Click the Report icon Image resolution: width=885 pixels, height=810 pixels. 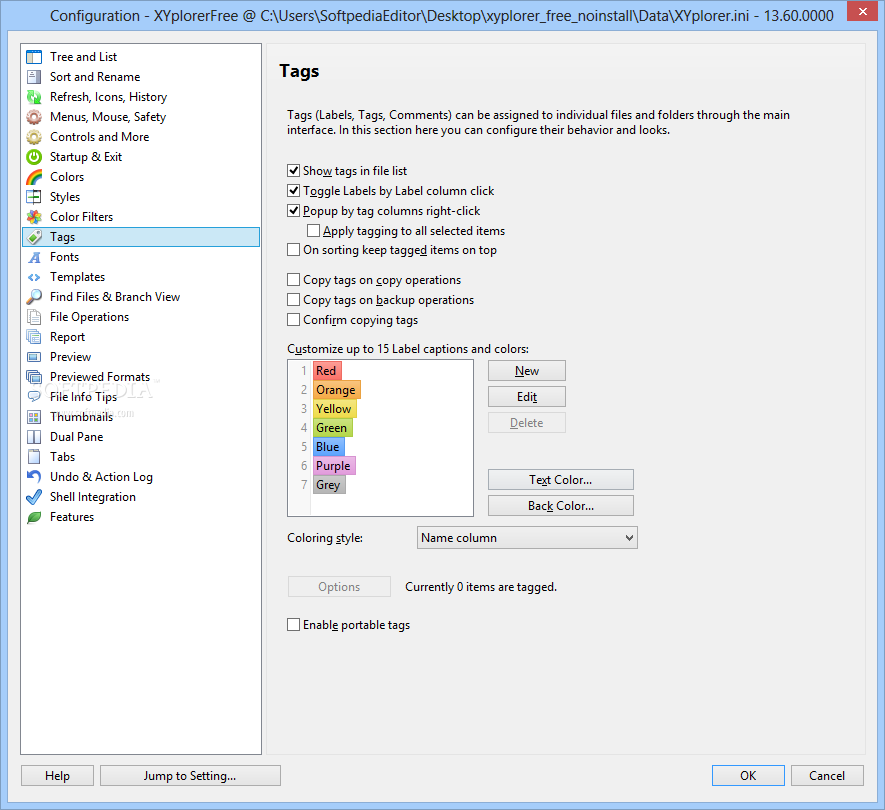tap(34, 337)
